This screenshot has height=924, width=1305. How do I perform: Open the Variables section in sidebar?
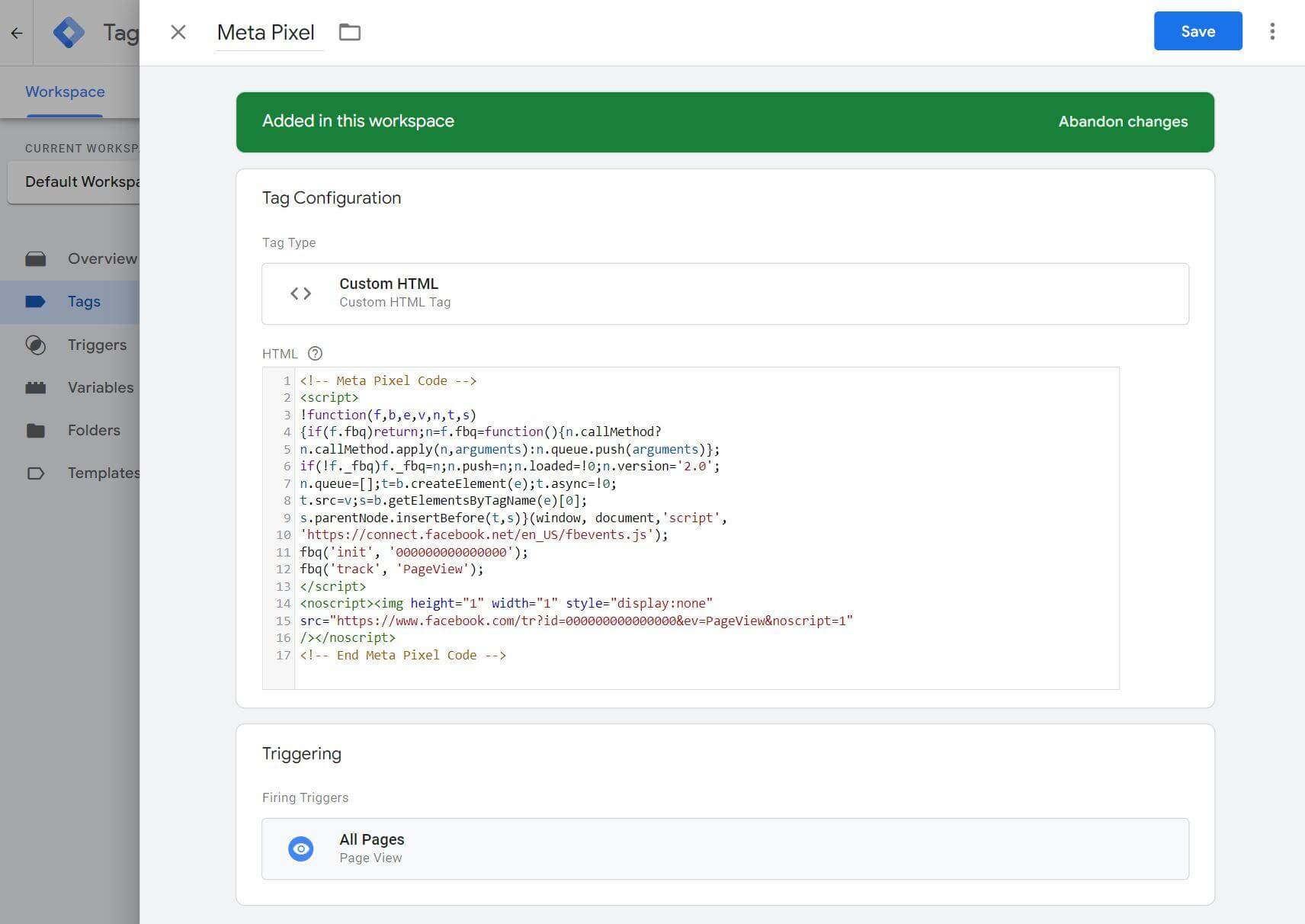point(100,387)
